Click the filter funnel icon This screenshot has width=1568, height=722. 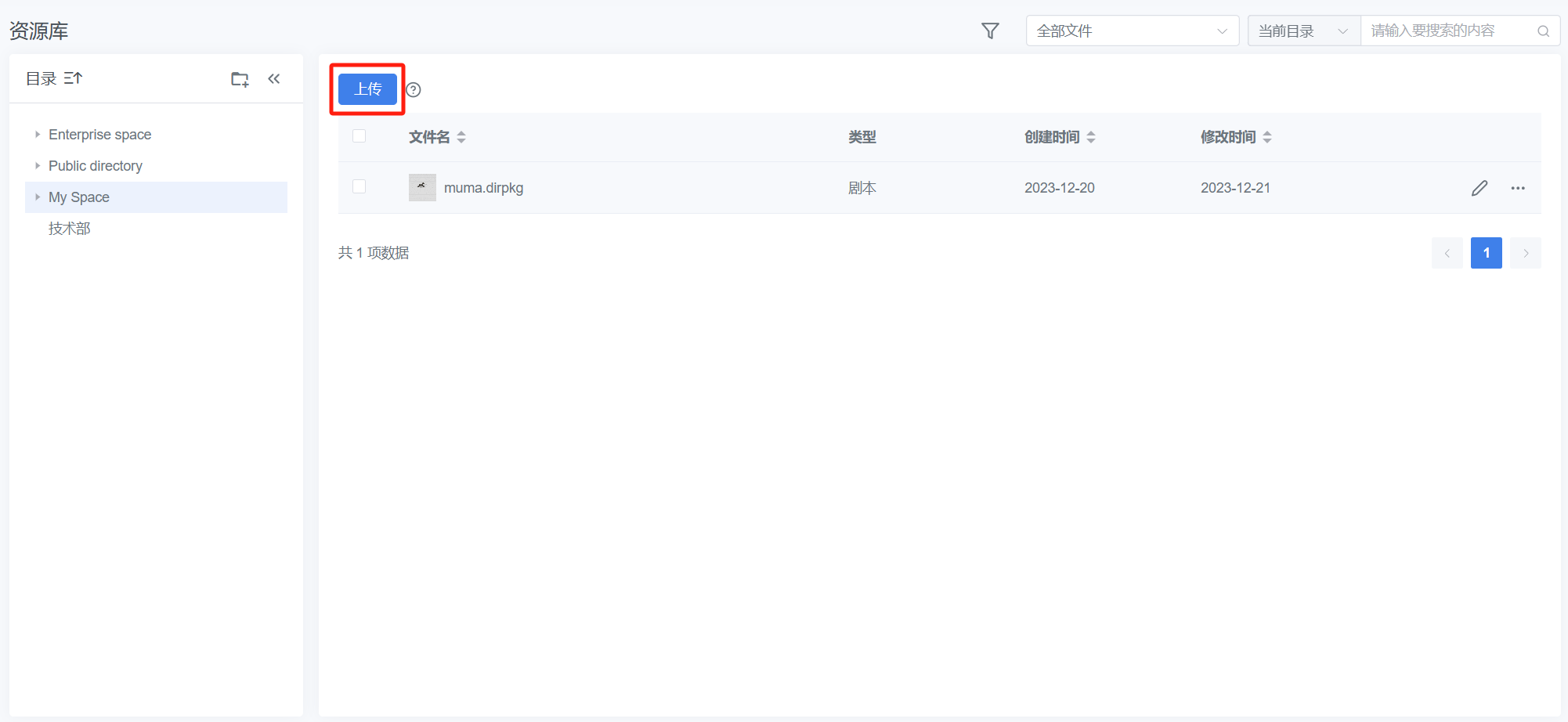[x=990, y=31]
